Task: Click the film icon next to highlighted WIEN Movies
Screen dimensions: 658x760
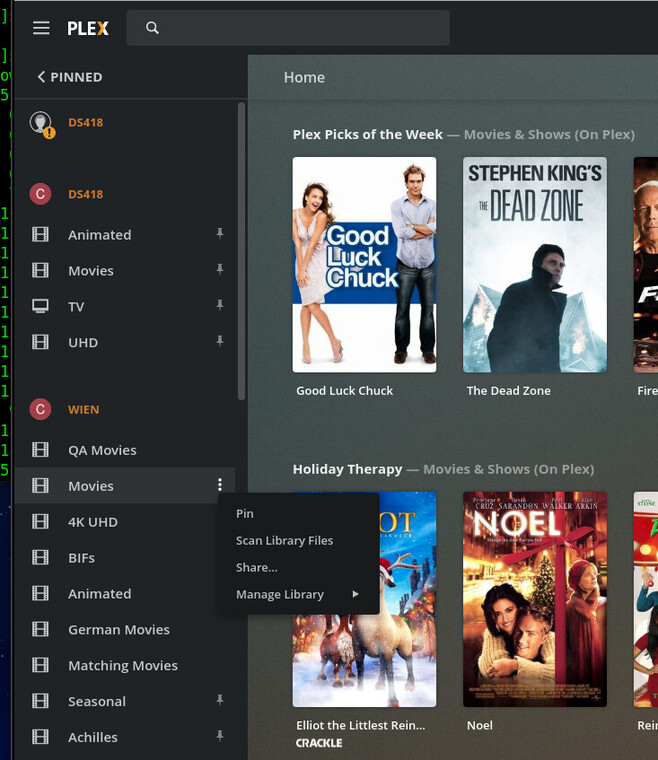Action: [40, 486]
